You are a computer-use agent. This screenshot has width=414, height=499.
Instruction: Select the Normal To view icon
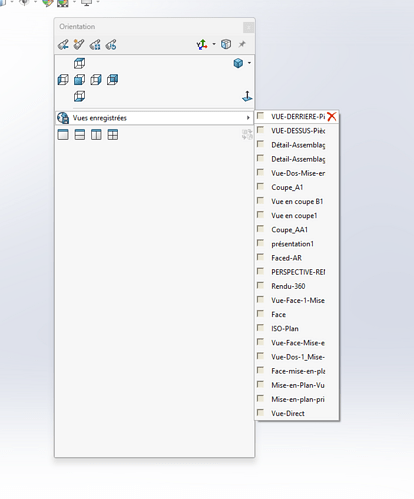coord(247,96)
